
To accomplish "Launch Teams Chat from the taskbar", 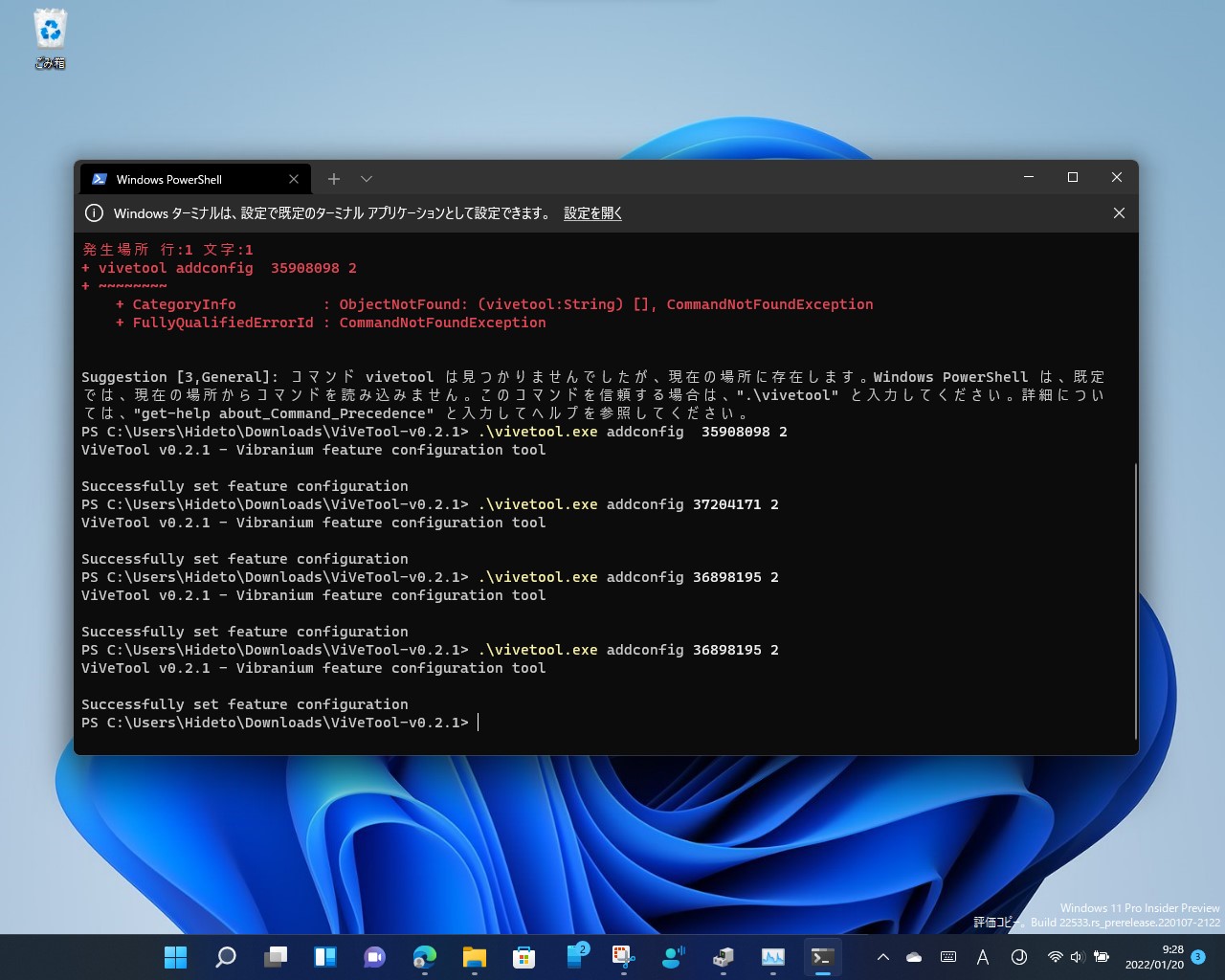I will point(374,957).
